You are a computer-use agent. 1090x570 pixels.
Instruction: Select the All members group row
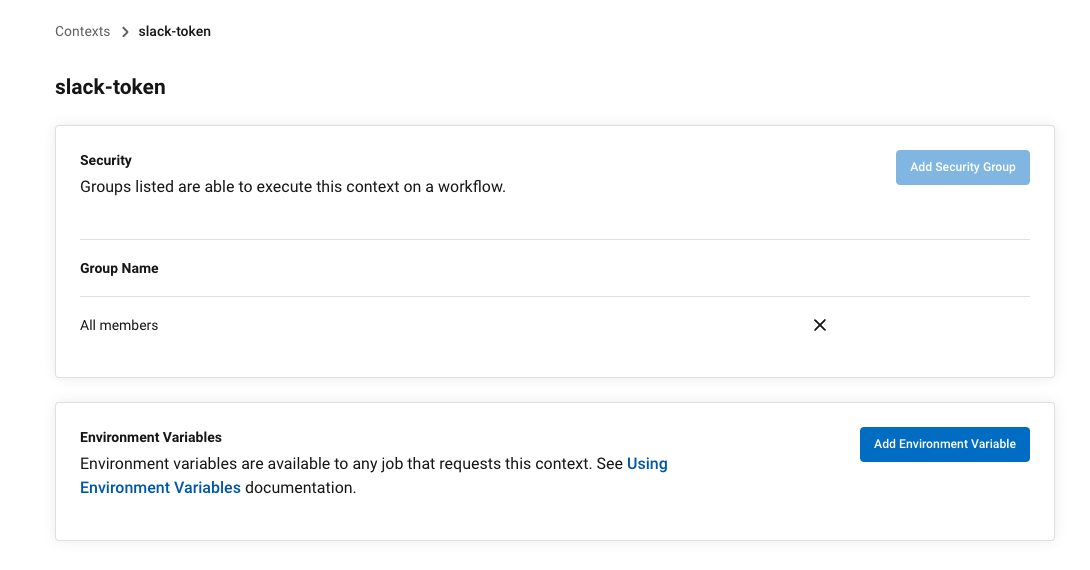tap(119, 325)
